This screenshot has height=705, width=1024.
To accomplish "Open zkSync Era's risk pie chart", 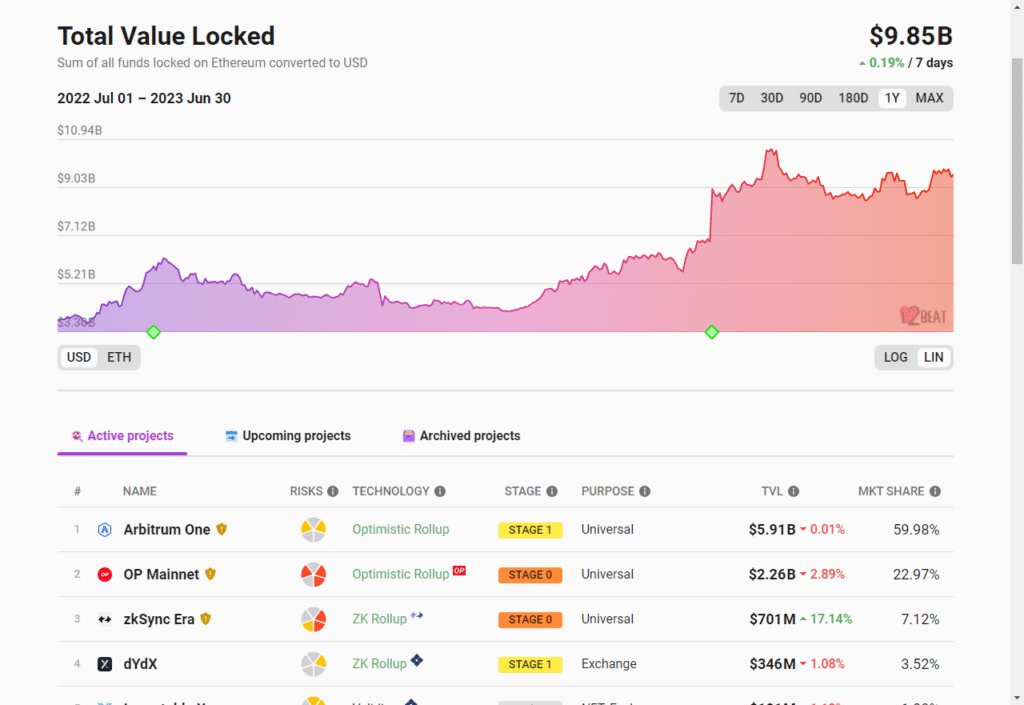I will (313, 619).
